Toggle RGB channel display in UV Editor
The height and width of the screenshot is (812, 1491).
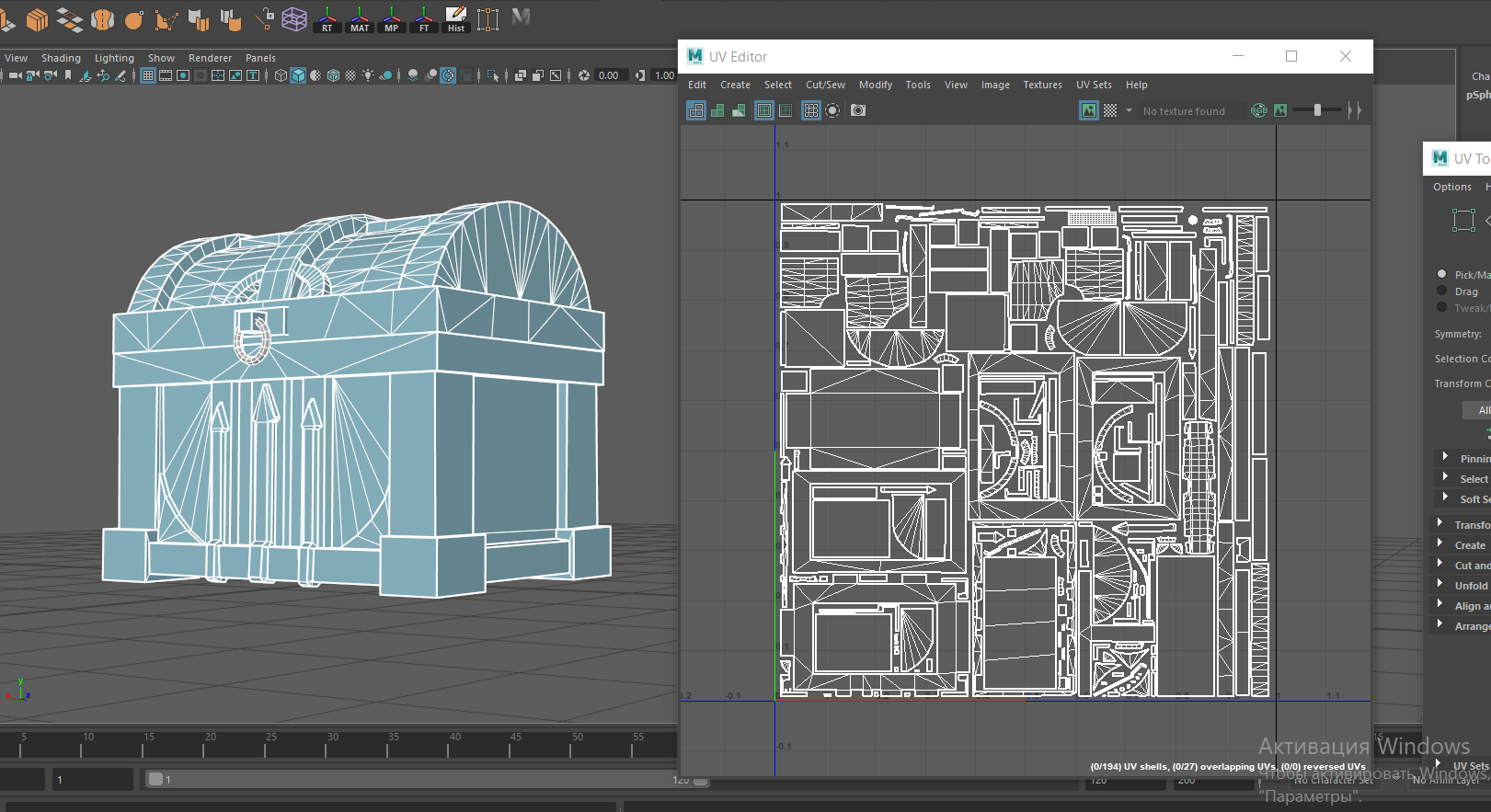click(1258, 110)
